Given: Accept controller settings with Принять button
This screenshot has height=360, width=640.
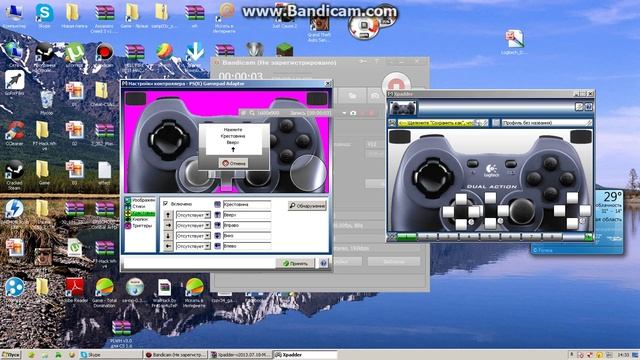Looking at the screenshot, I should pyautogui.click(x=295, y=263).
